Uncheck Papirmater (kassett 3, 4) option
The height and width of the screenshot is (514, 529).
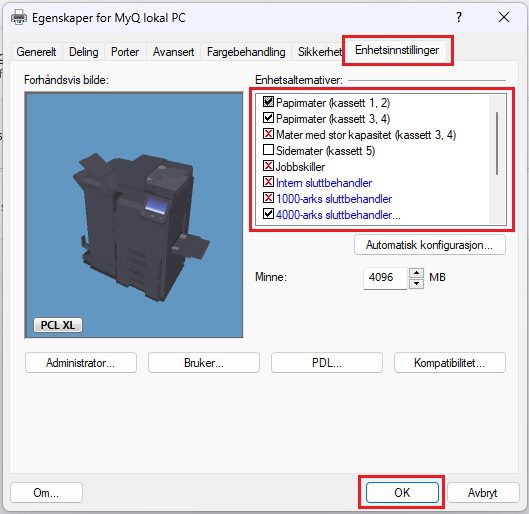(x=268, y=118)
